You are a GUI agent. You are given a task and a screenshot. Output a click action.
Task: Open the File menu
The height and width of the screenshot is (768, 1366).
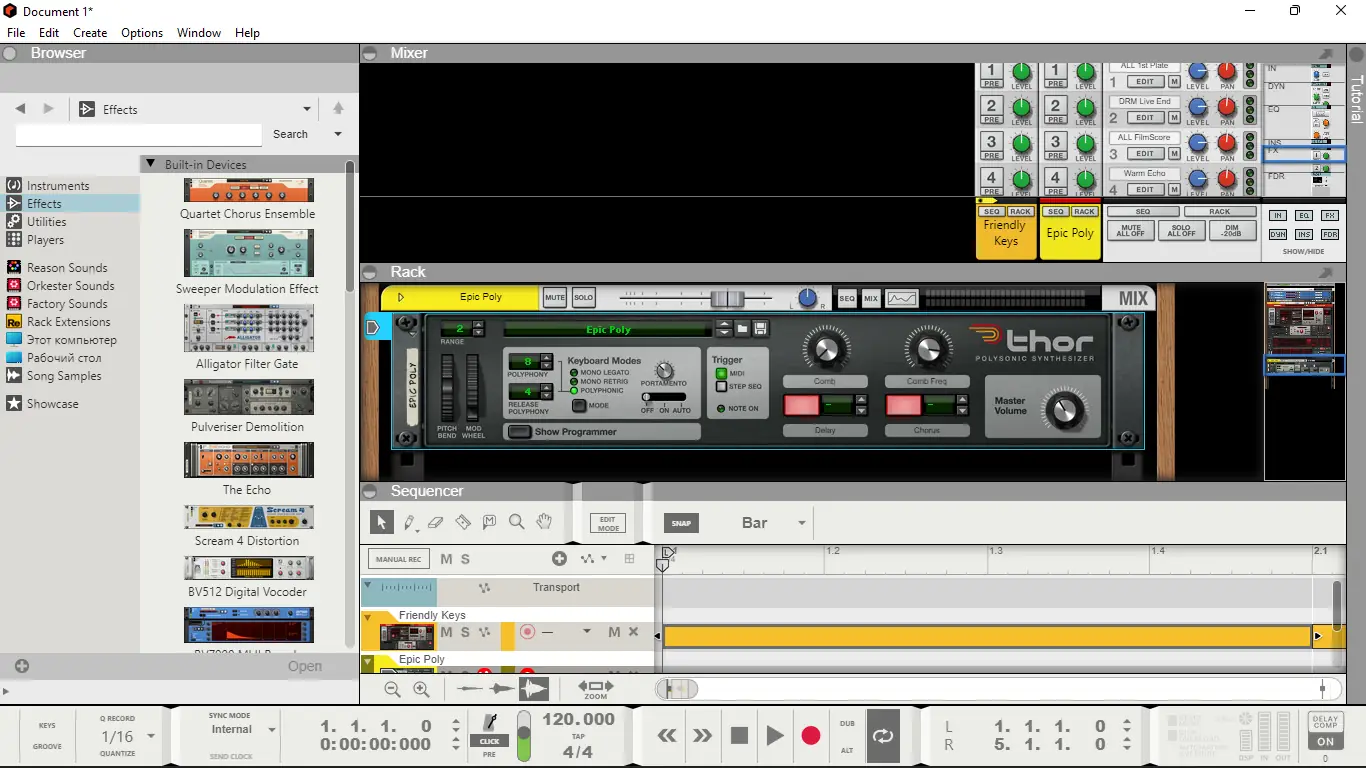click(16, 33)
